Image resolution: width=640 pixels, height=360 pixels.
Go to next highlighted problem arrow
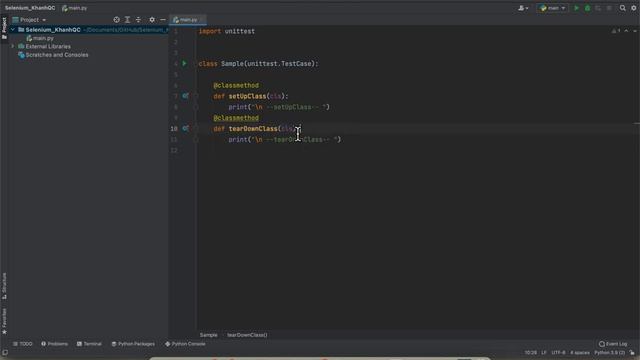pos(635,31)
